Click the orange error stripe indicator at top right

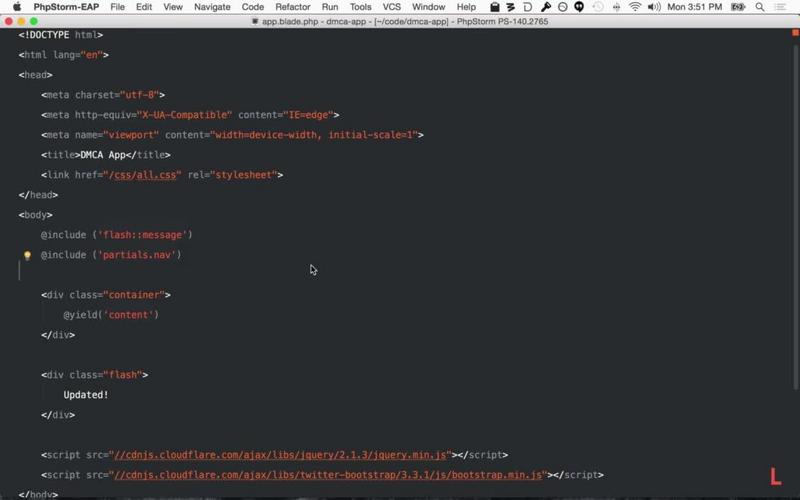click(x=795, y=33)
